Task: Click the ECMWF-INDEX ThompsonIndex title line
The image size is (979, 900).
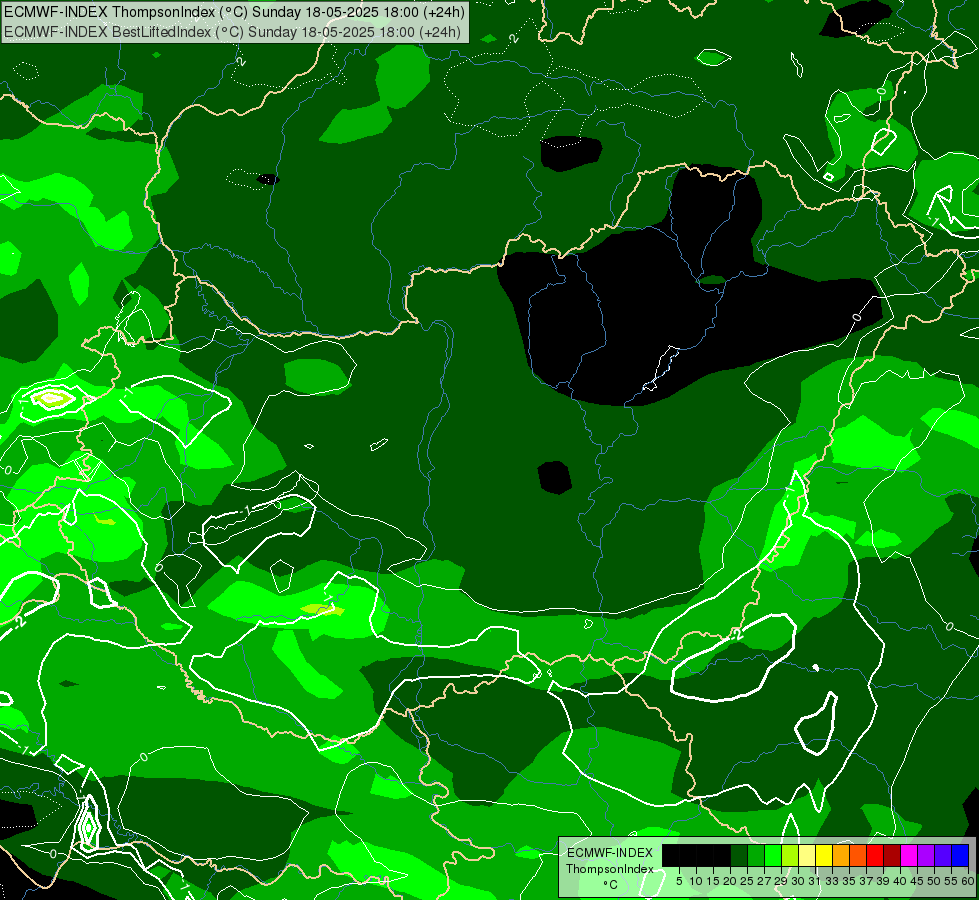Action: (x=234, y=12)
